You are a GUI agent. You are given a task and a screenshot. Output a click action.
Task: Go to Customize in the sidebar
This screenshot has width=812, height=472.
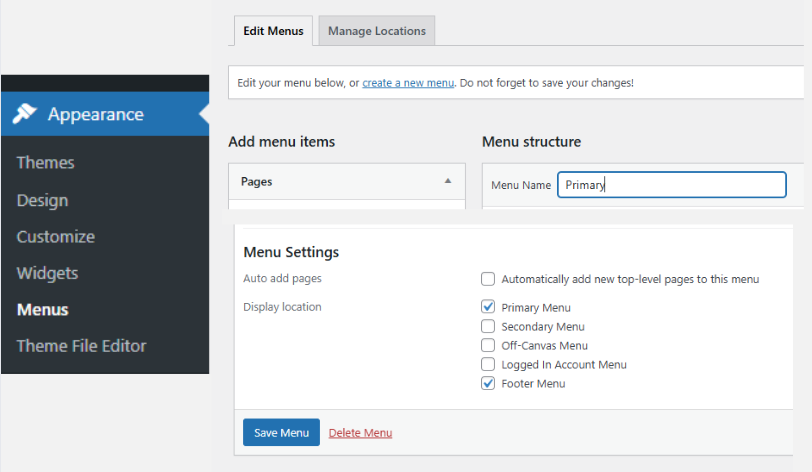[56, 237]
